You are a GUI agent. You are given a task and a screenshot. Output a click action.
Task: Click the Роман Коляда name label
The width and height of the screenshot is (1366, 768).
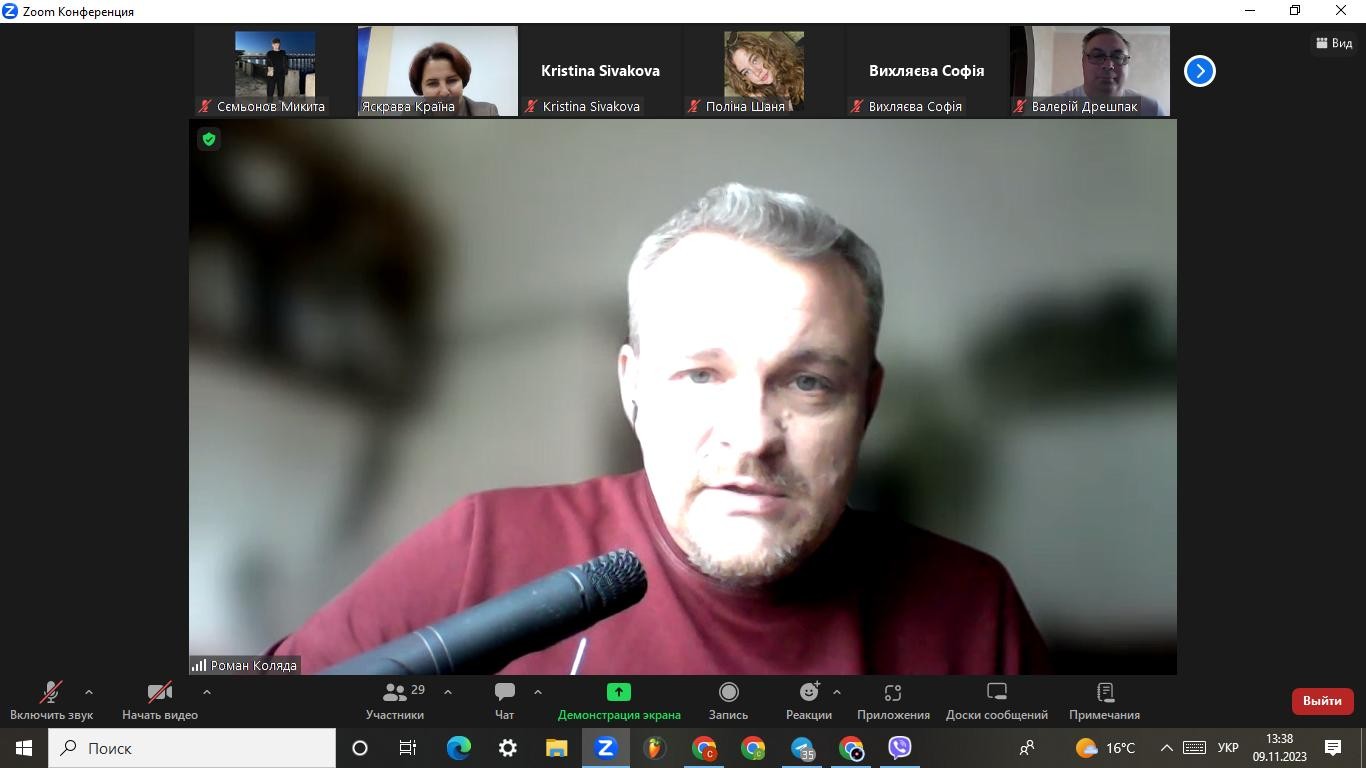(x=253, y=665)
